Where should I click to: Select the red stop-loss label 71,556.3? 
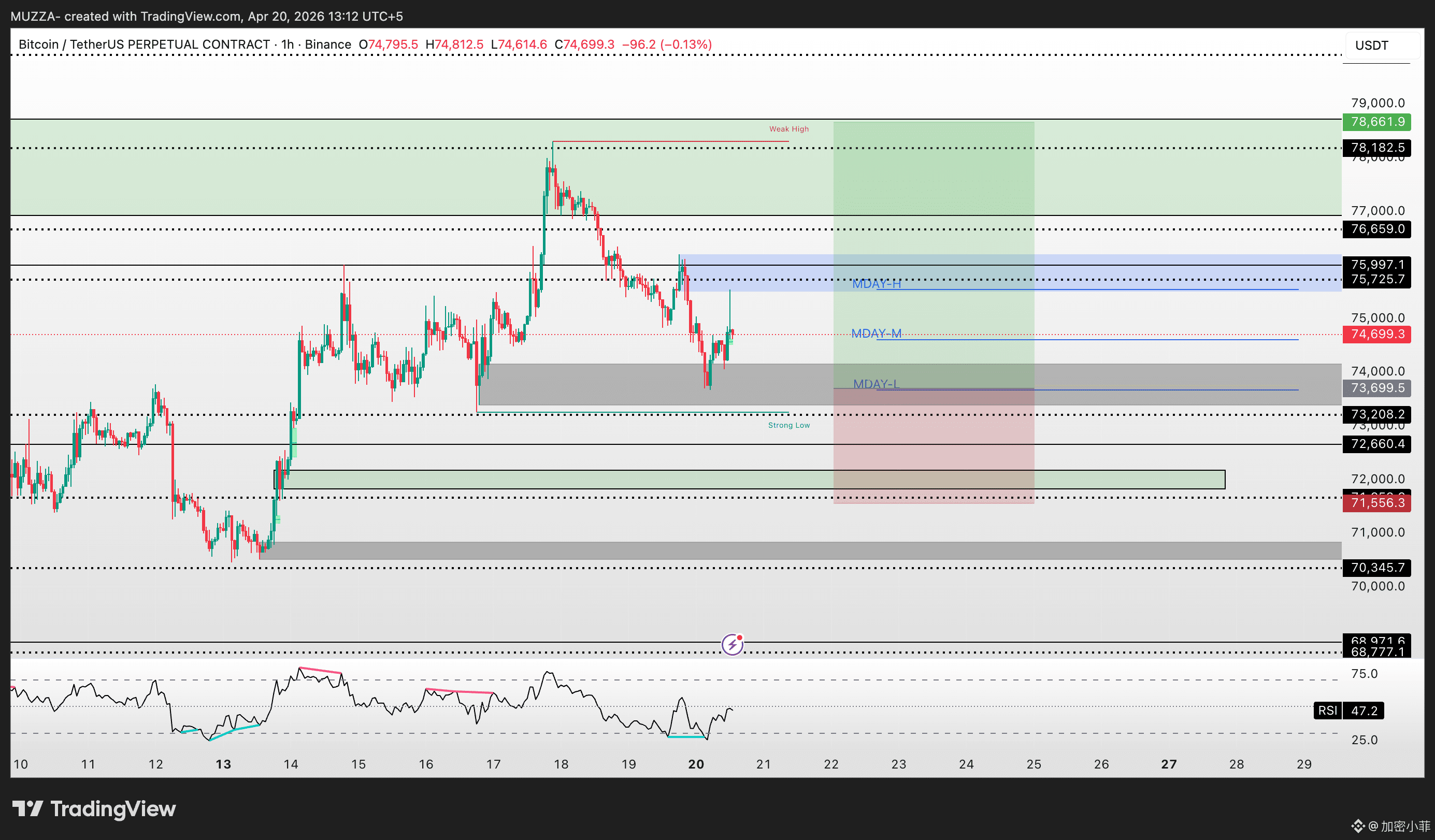click(1377, 503)
